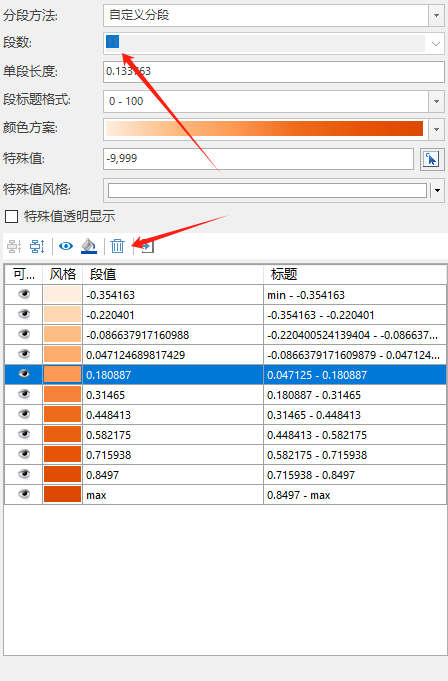The width and height of the screenshot is (448, 681).
Task: Click the special value picker cursor button
Action: tap(431, 159)
